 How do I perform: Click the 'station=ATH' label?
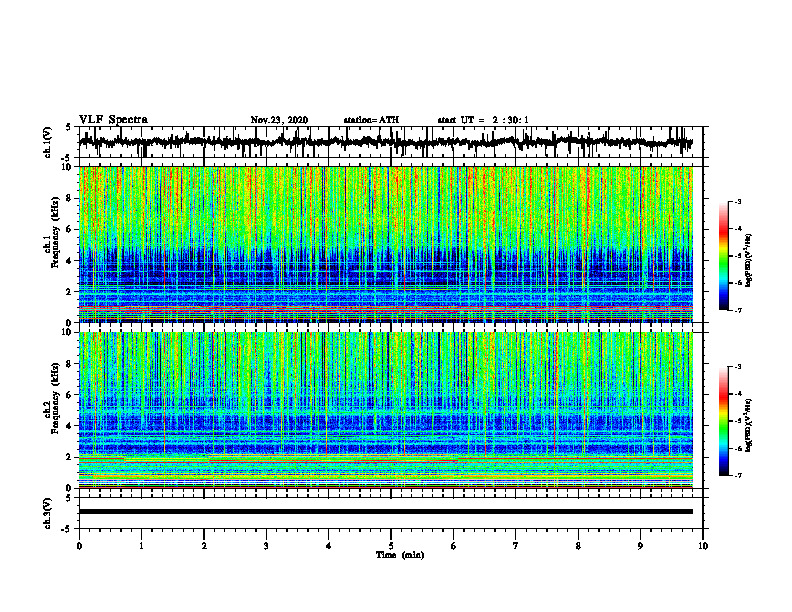pos(371,120)
